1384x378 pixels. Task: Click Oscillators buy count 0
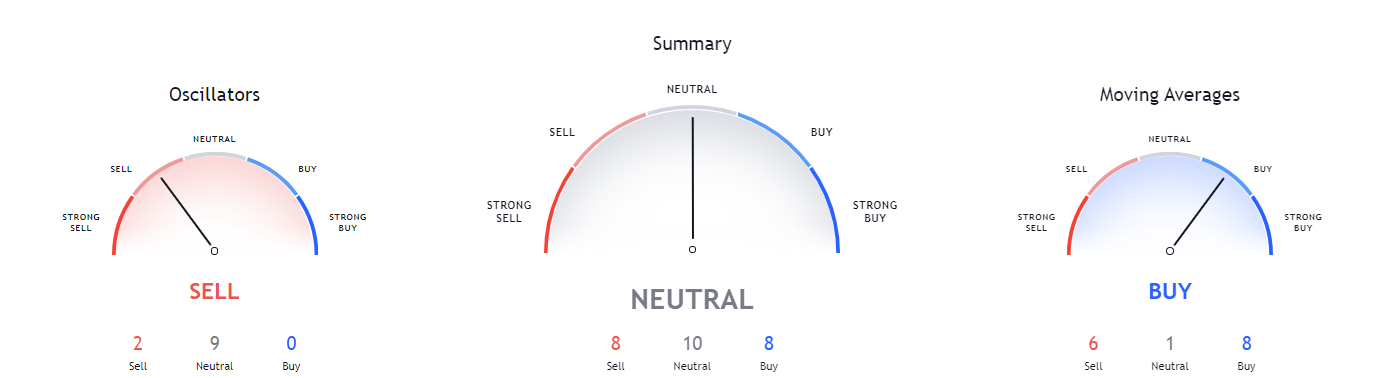tap(291, 344)
